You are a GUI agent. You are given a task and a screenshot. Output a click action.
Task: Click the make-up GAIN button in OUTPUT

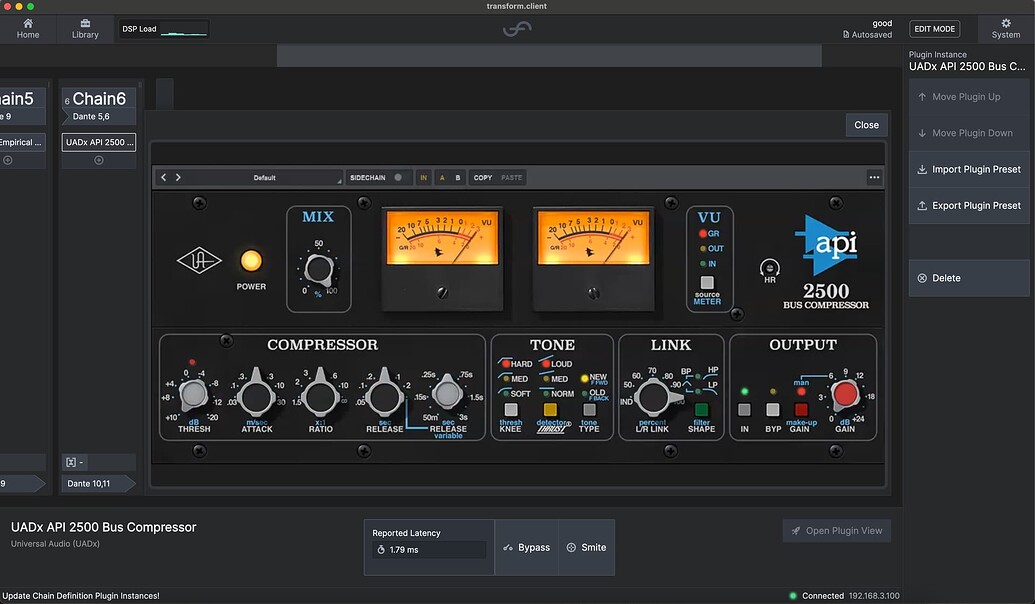pos(801,409)
